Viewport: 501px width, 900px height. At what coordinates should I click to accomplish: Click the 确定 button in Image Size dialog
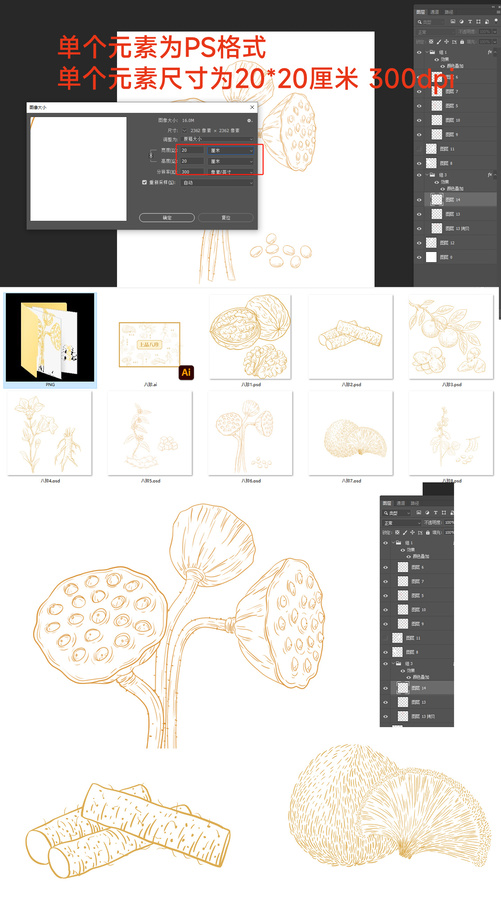(166, 218)
